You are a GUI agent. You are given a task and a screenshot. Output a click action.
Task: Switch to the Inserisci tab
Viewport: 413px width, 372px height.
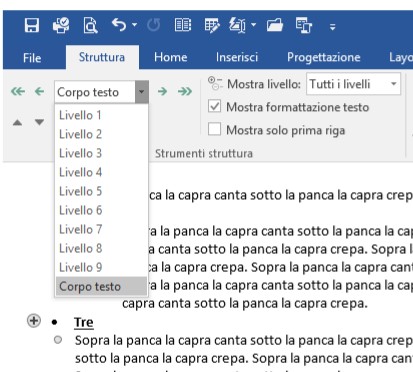(x=237, y=57)
